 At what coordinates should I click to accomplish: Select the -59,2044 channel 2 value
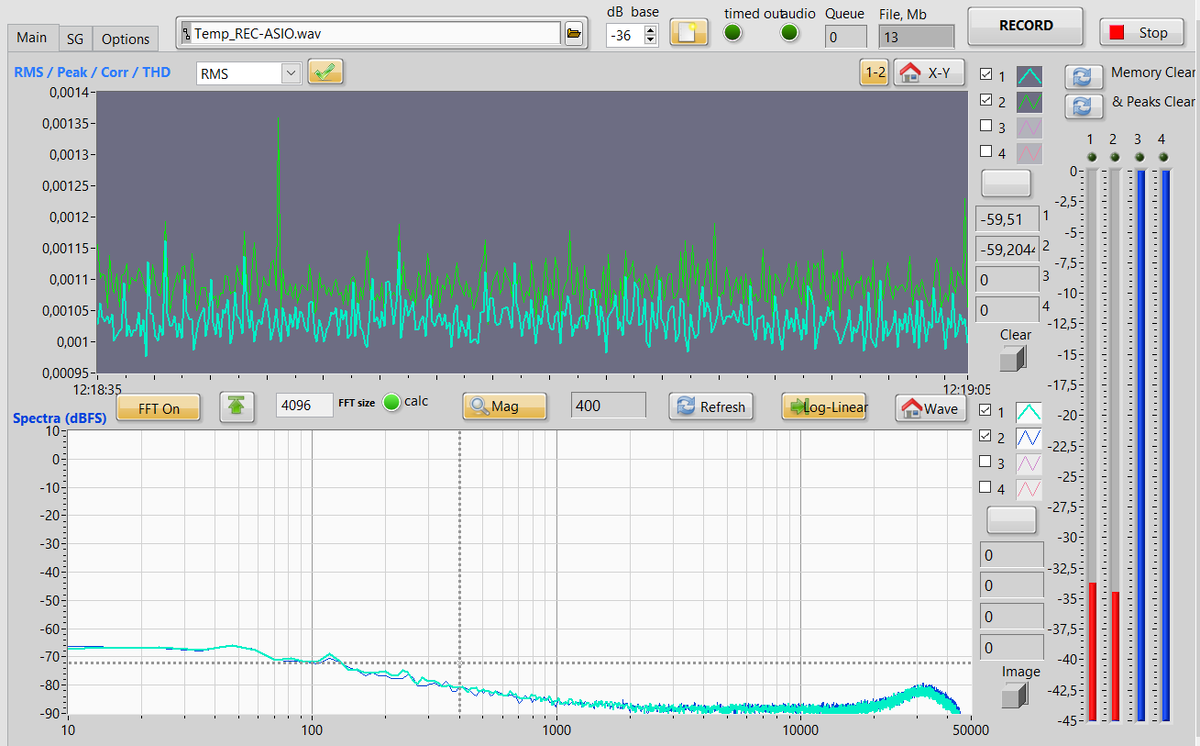pos(1007,249)
